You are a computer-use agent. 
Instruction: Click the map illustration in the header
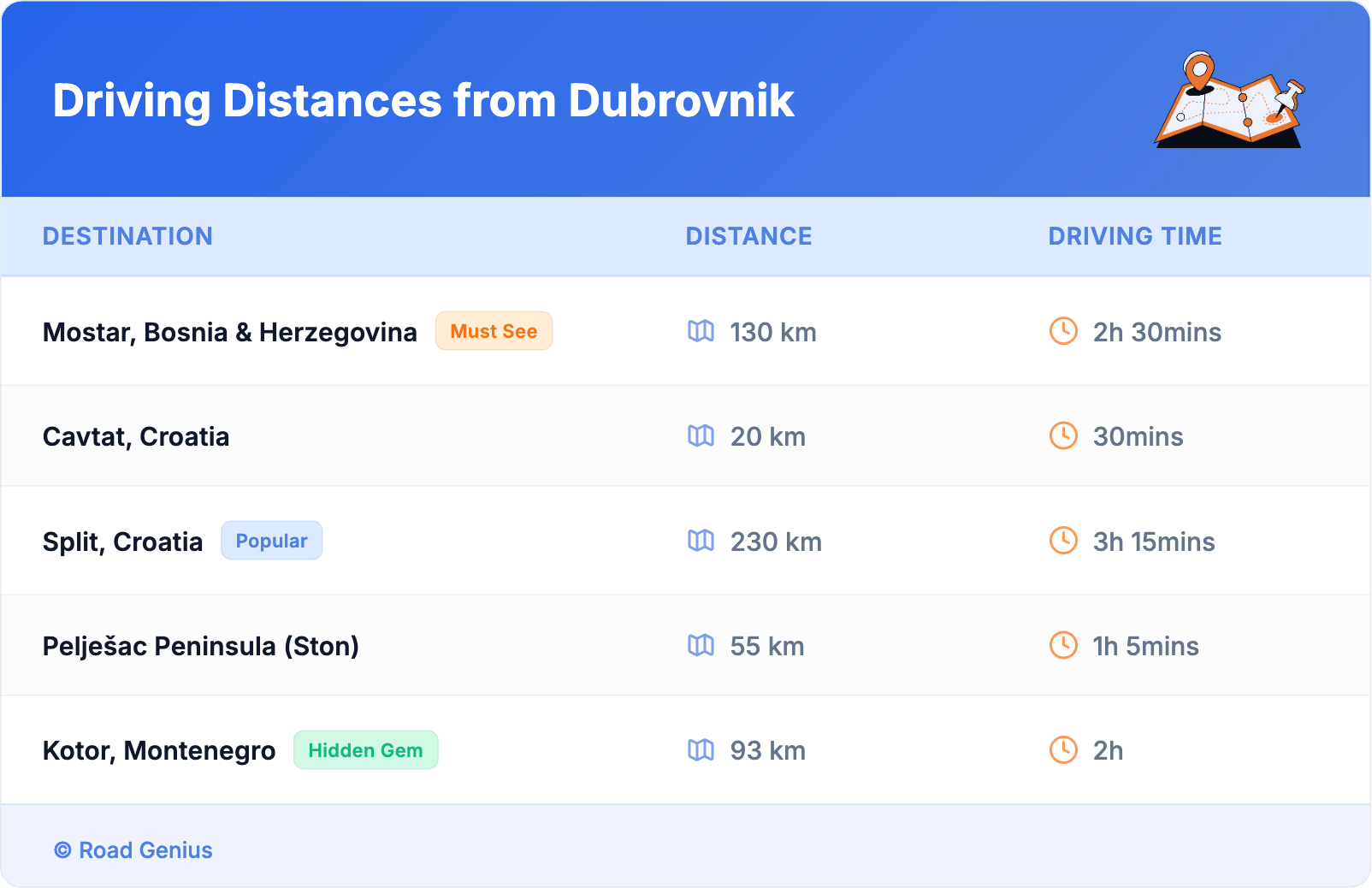click(x=1229, y=101)
